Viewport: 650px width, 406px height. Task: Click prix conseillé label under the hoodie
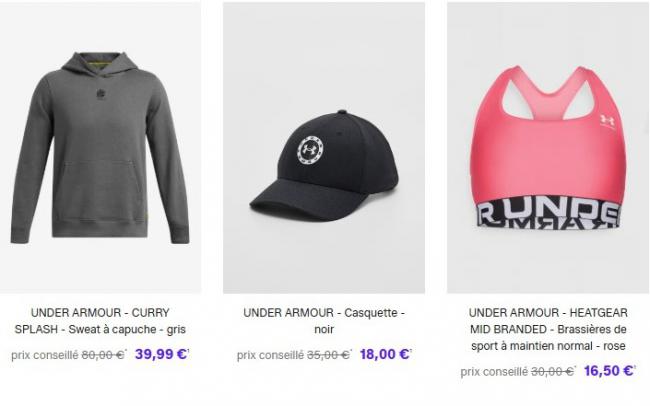tap(45, 355)
